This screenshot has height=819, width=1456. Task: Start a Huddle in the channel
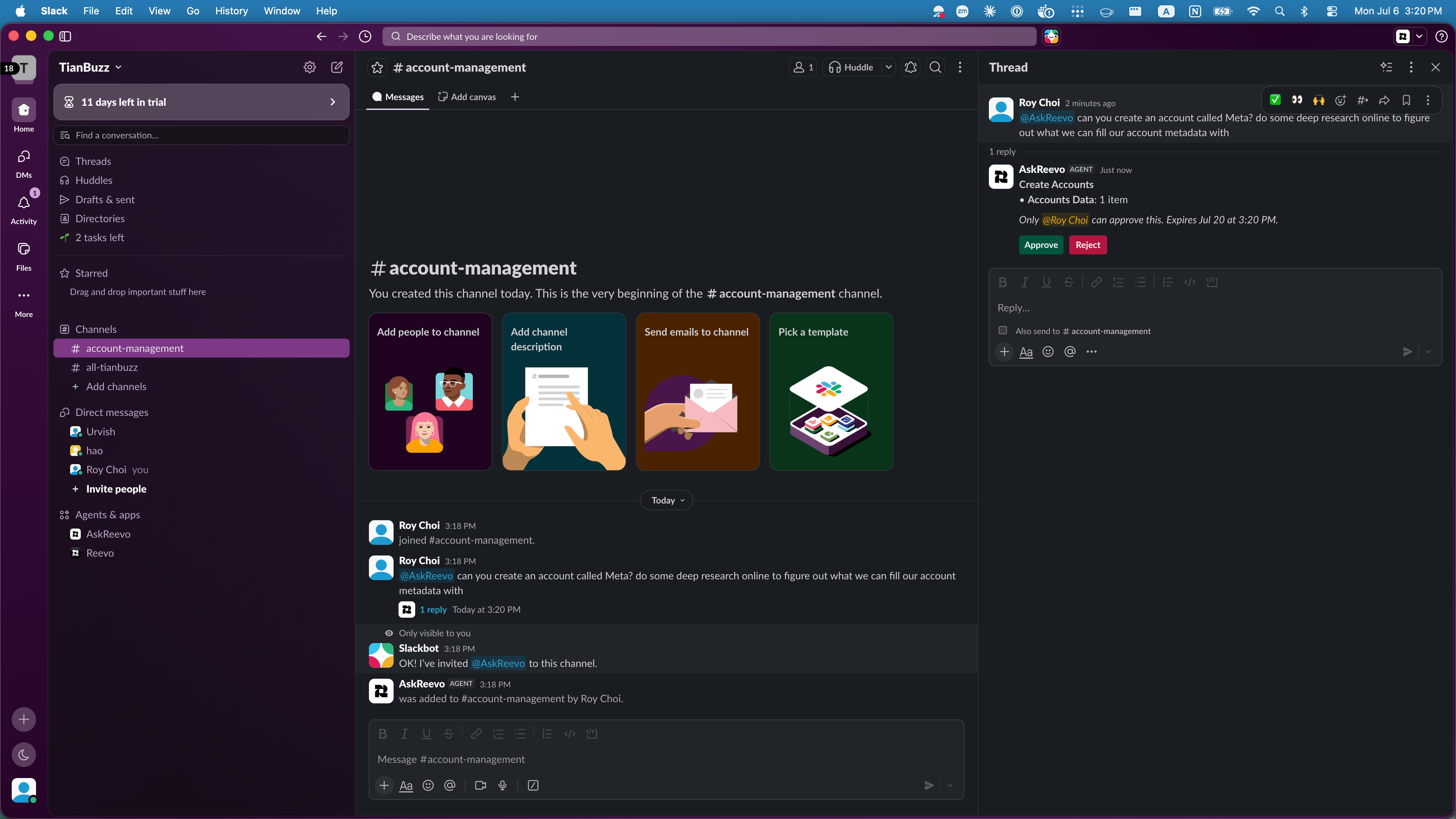pyautogui.click(x=852, y=67)
